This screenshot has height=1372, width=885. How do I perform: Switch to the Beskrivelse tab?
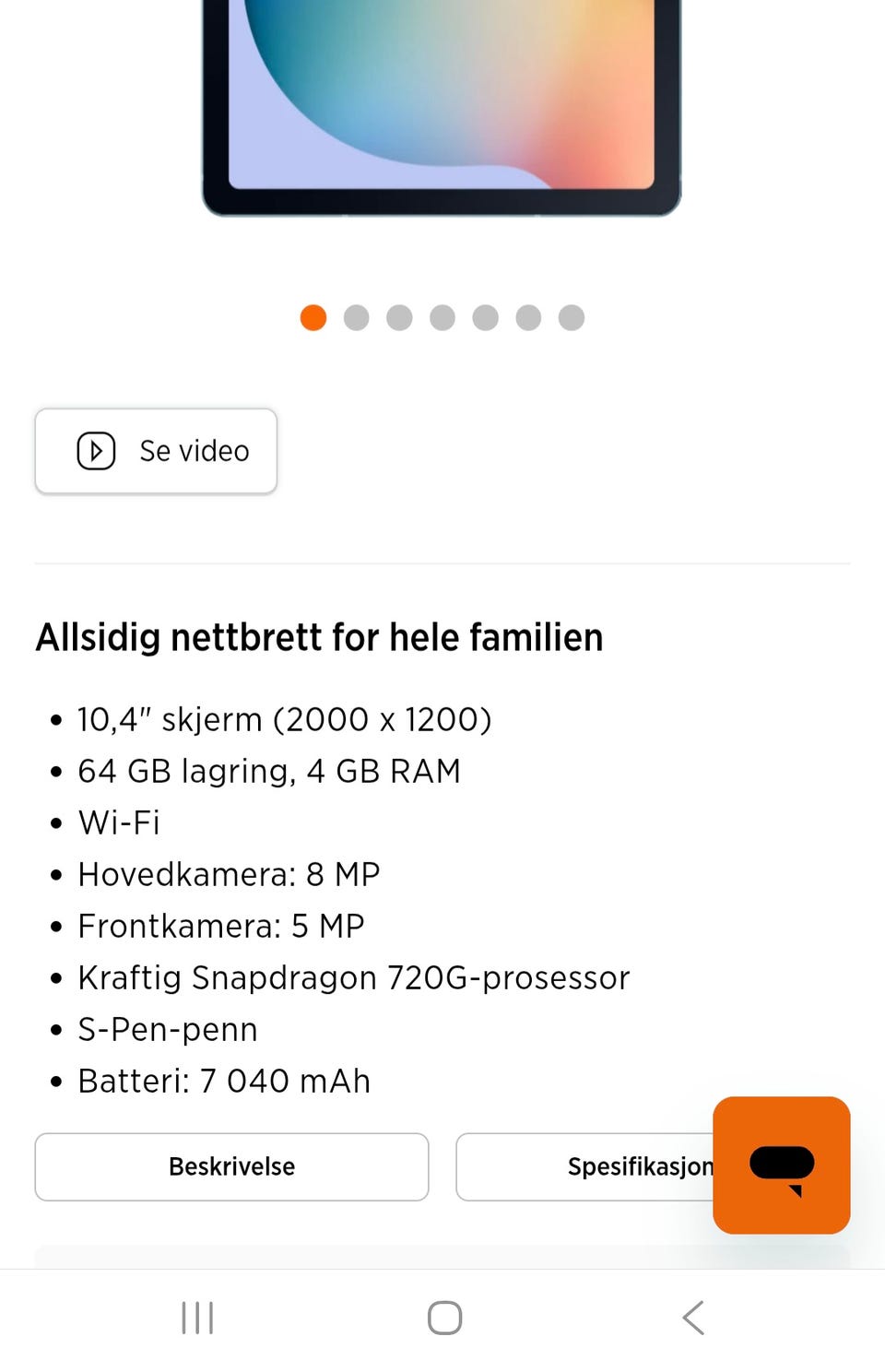(231, 1166)
